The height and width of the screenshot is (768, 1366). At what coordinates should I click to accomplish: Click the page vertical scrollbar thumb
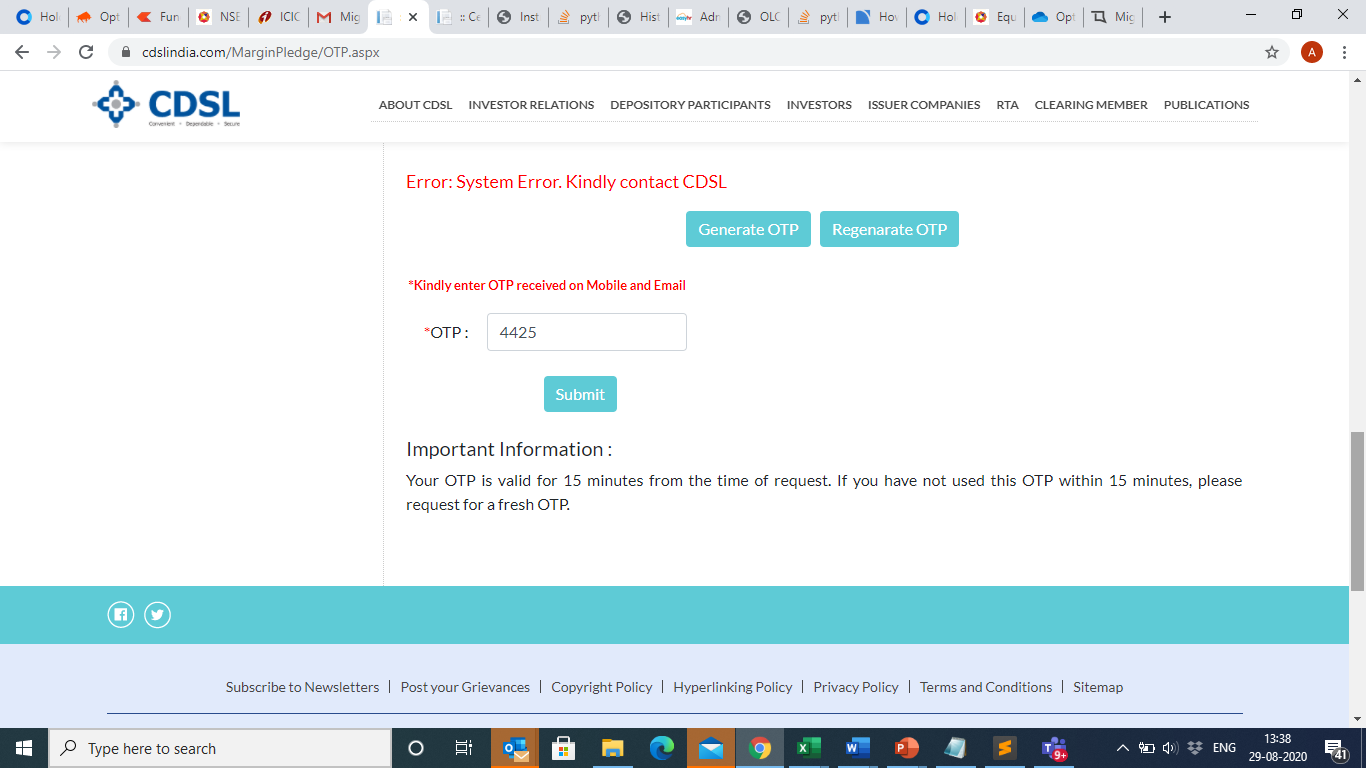point(1357,511)
